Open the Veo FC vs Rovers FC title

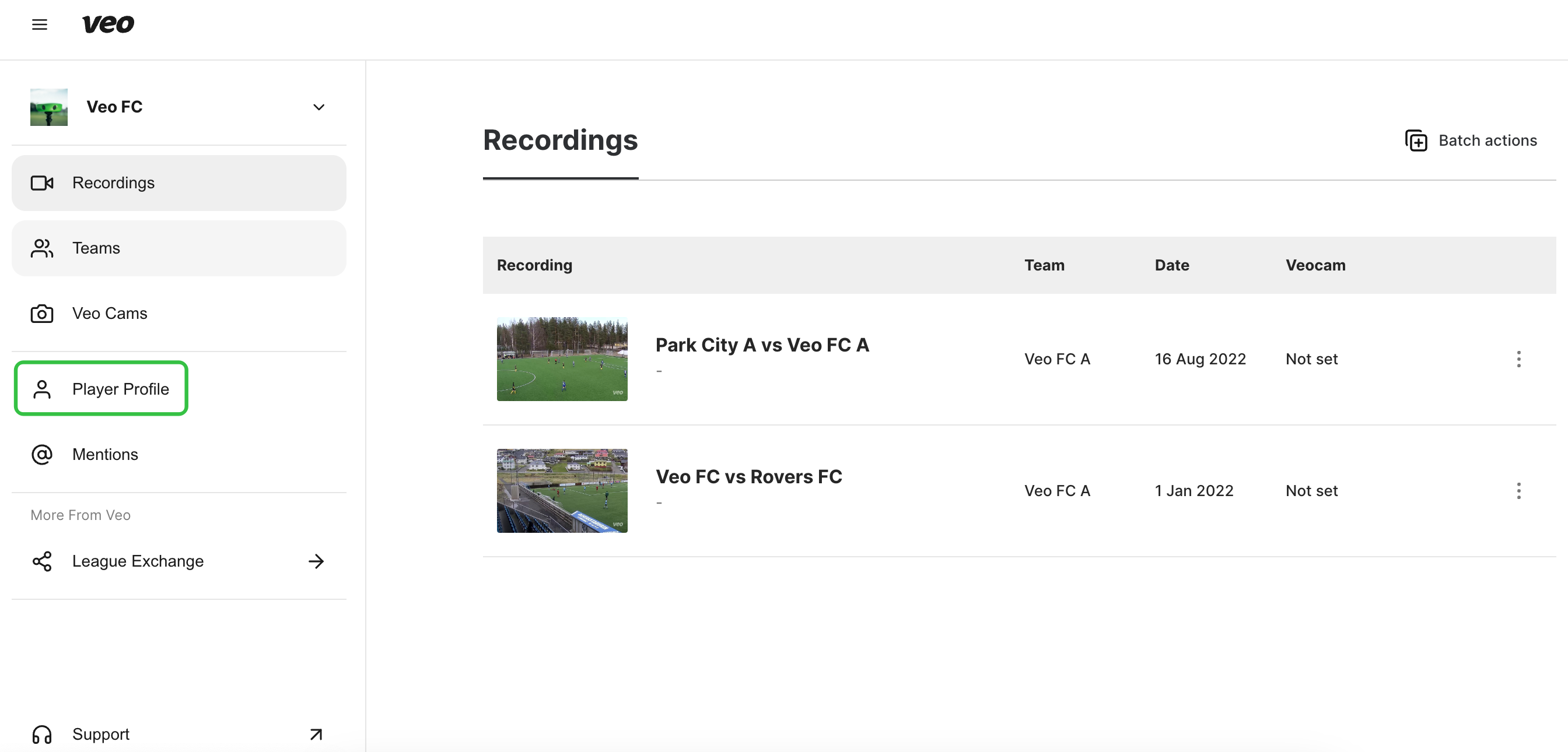click(748, 476)
